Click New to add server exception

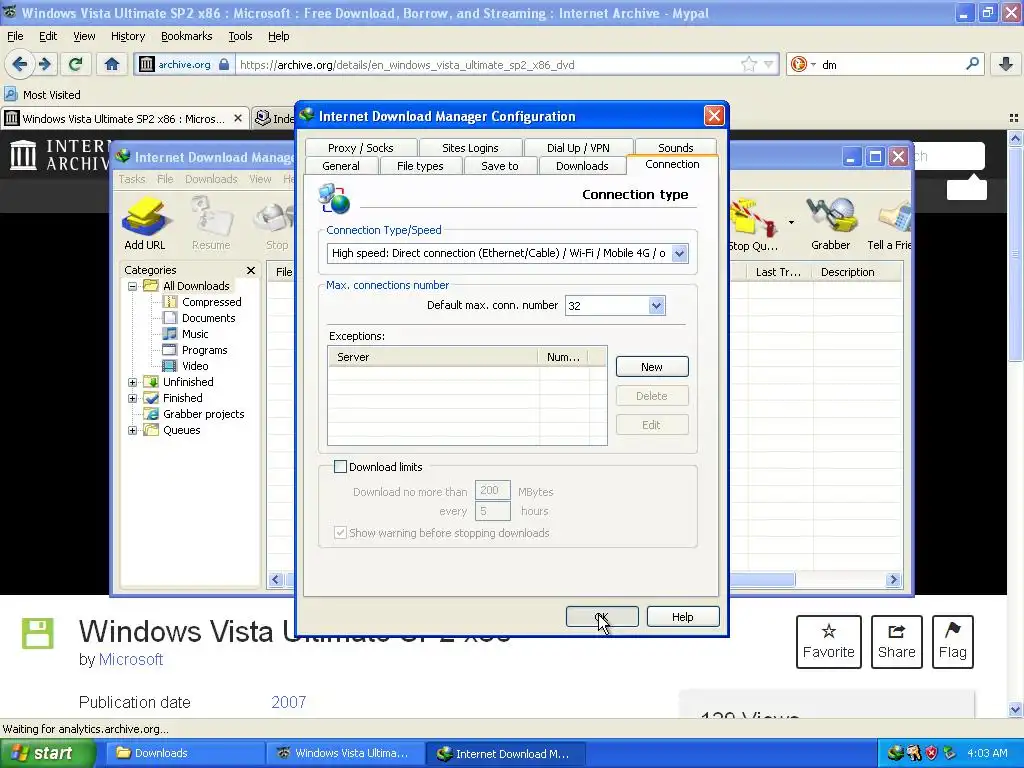pos(652,366)
